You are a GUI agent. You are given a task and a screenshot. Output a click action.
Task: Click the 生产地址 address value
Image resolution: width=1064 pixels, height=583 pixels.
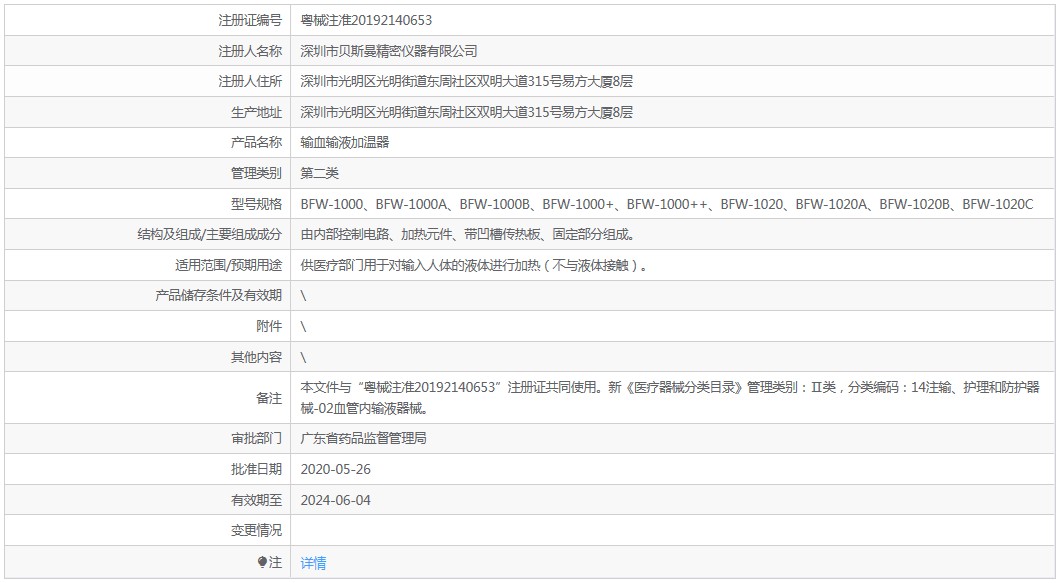click(466, 112)
